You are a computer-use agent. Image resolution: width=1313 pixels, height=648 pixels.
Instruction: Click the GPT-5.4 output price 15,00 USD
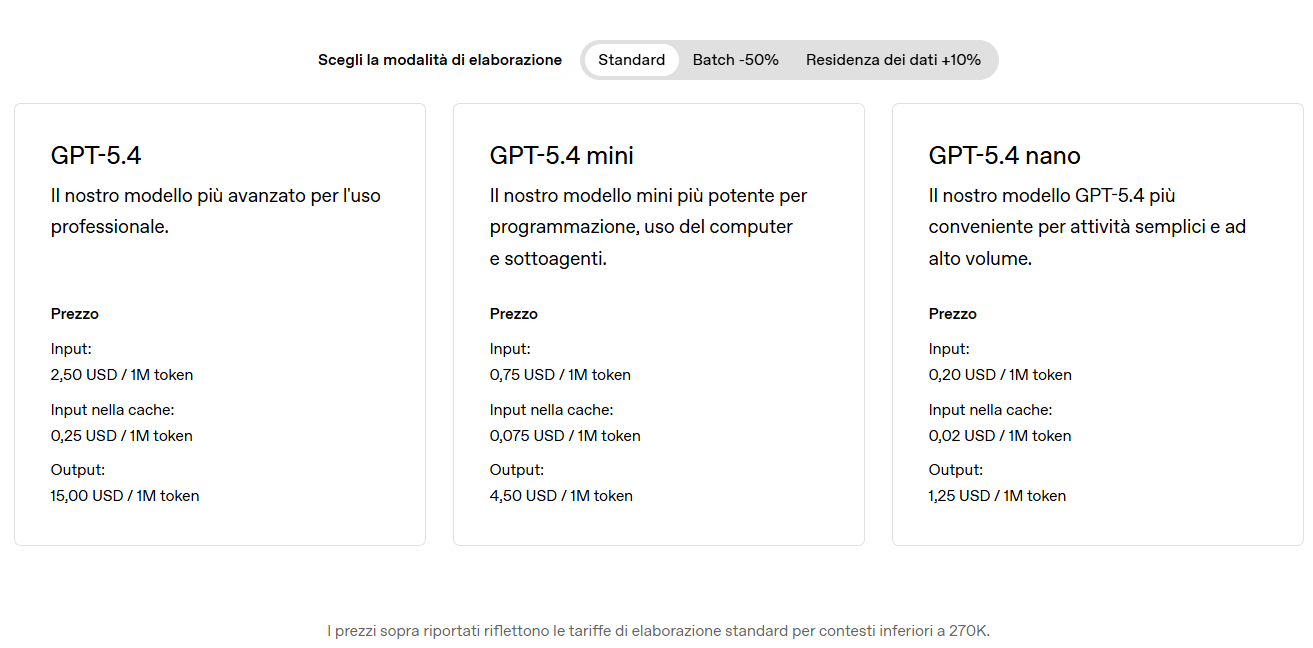[x=125, y=496]
